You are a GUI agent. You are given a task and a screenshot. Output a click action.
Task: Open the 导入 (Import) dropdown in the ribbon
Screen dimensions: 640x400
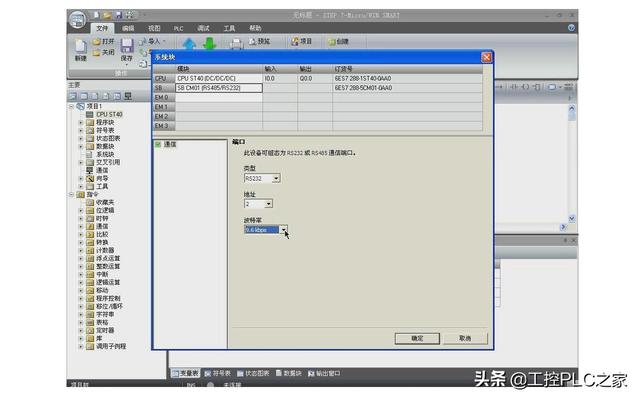coord(153,42)
